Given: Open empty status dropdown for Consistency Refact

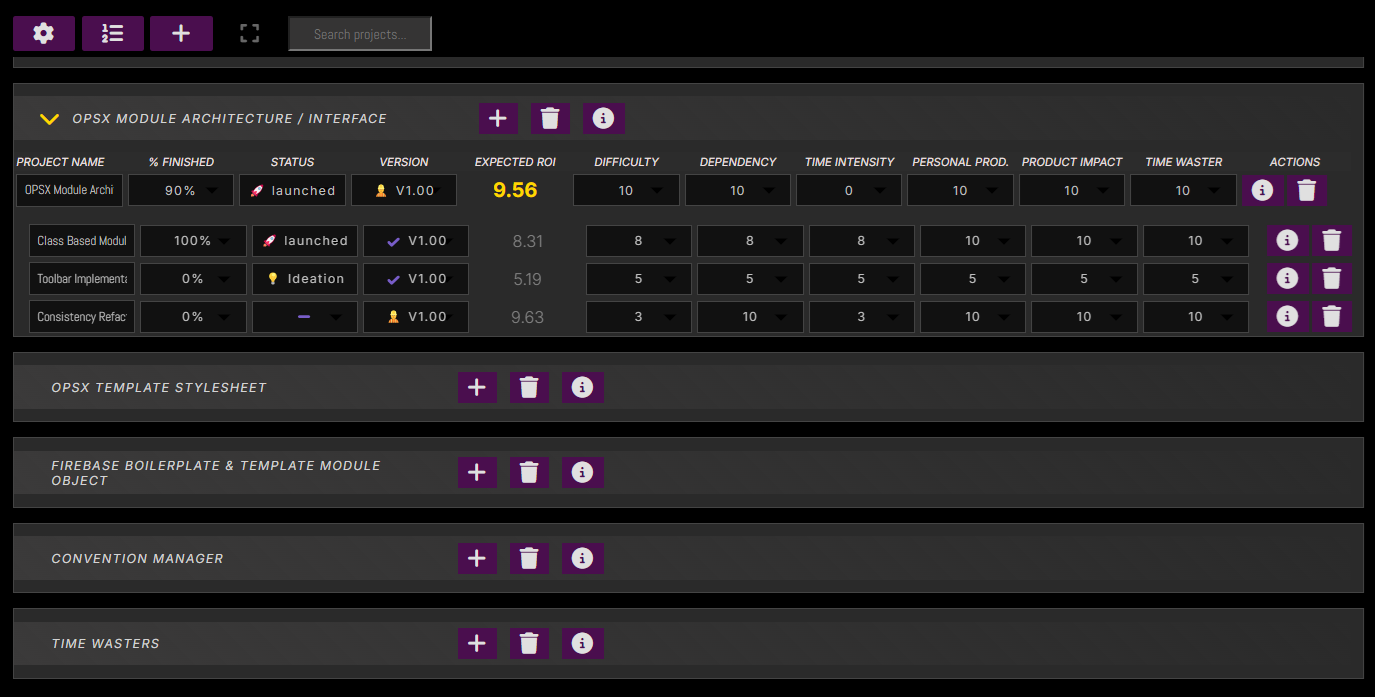Looking at the screenshot, I should pyautogui.click(x=305, y=316).
